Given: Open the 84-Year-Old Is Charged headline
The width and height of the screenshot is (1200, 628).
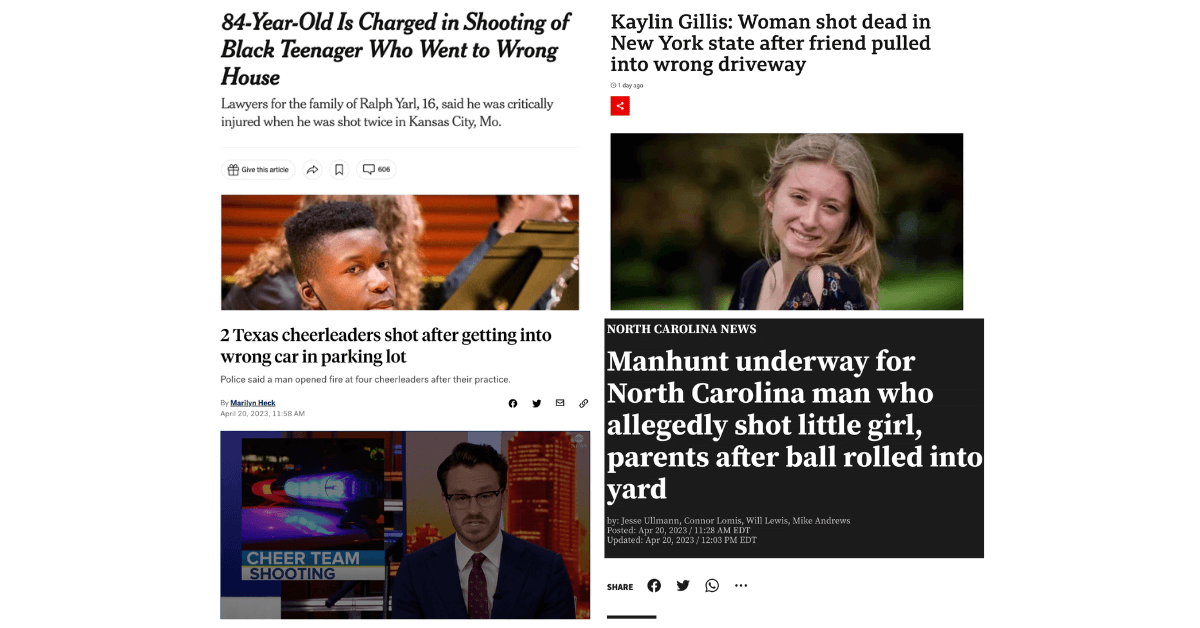Looking at the screenshot, I should 396,49.
